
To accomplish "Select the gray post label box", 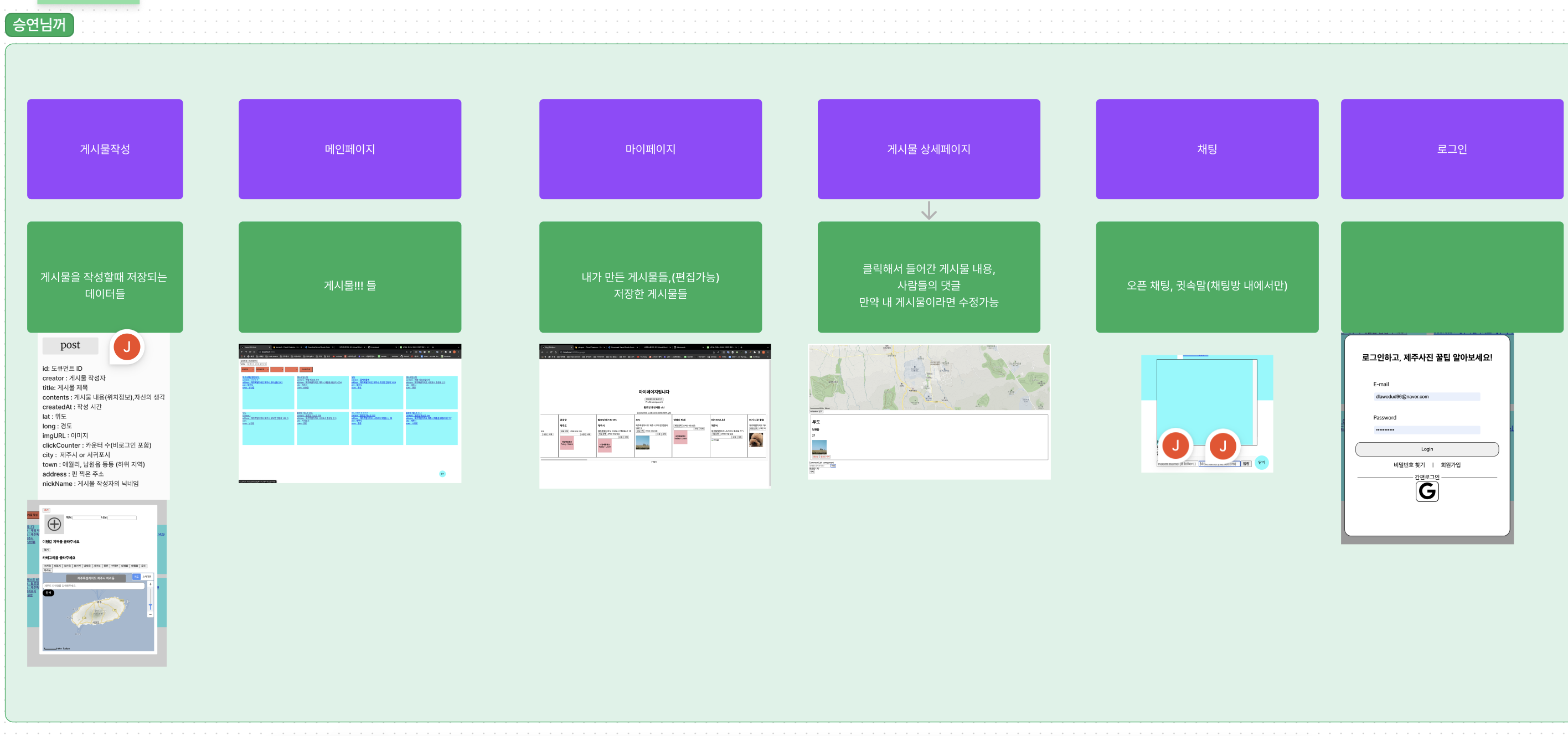I will 70,345.
